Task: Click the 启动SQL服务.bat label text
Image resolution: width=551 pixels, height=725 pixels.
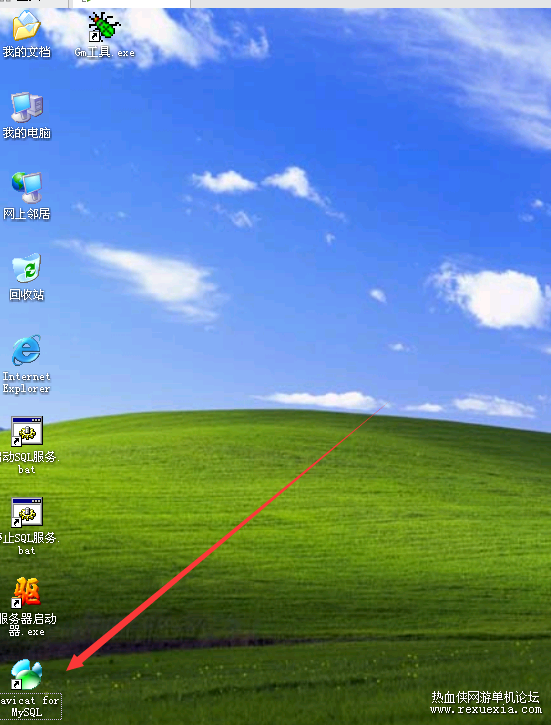Action: pos(30,463)
